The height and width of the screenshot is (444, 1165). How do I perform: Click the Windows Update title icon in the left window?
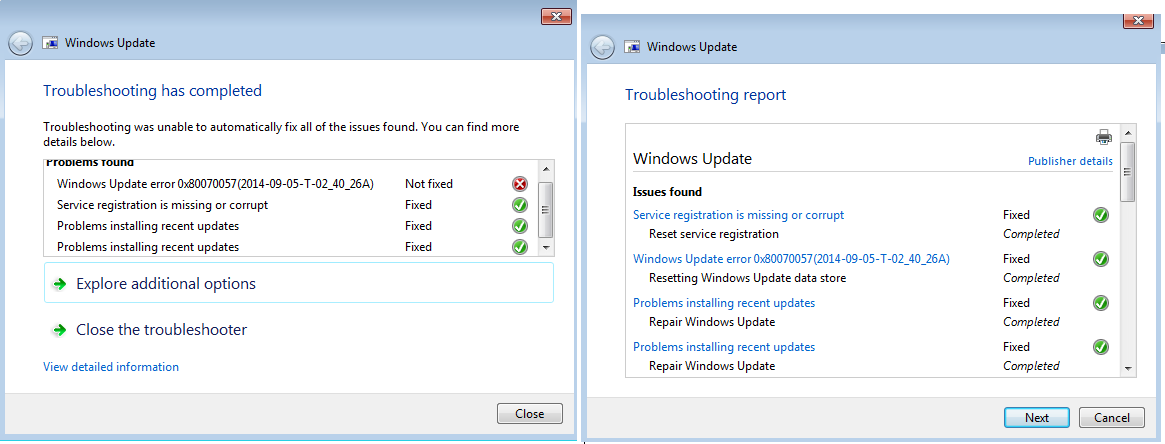51,43
